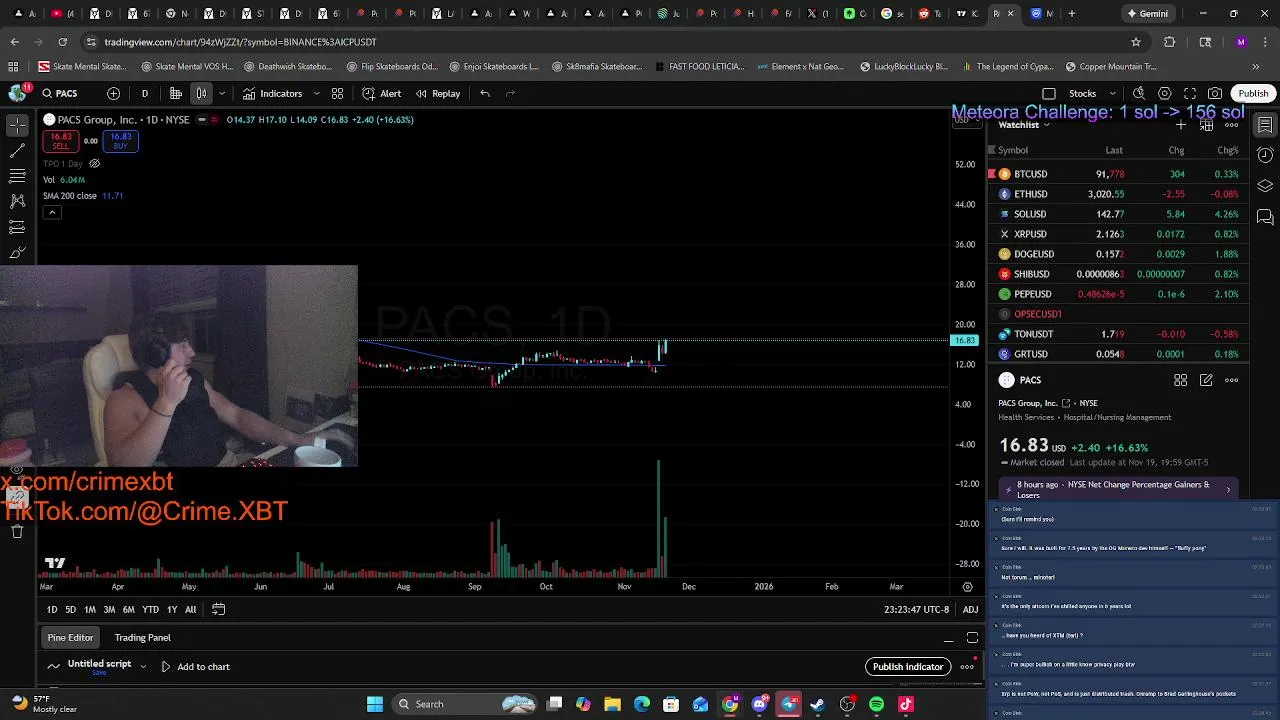Screen dimensions: 1280x720
Task: Open the object tree layers sidebar icon
Action: pyautogui.click(x=1265, y=186)
